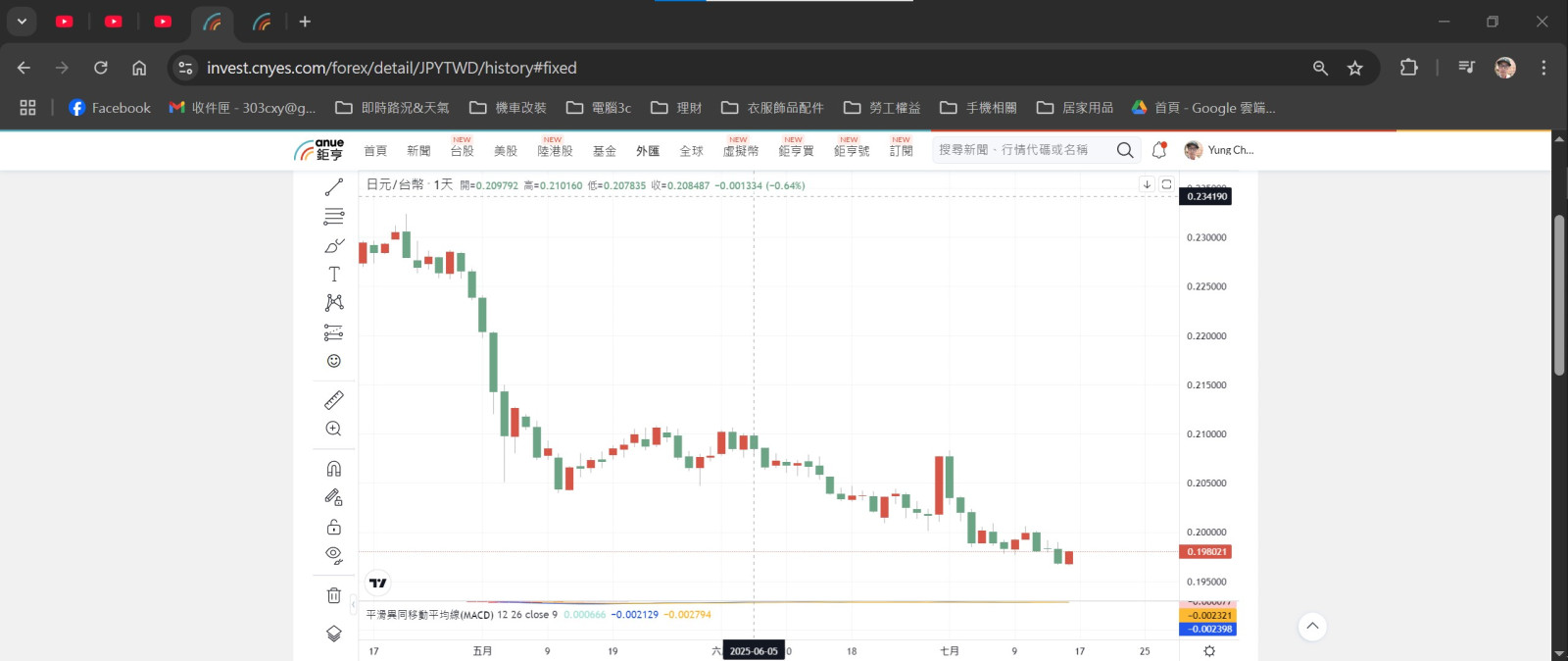Toggle hide all drawings eye icon
1568x661 pixels.
click(x=334, y=555)
